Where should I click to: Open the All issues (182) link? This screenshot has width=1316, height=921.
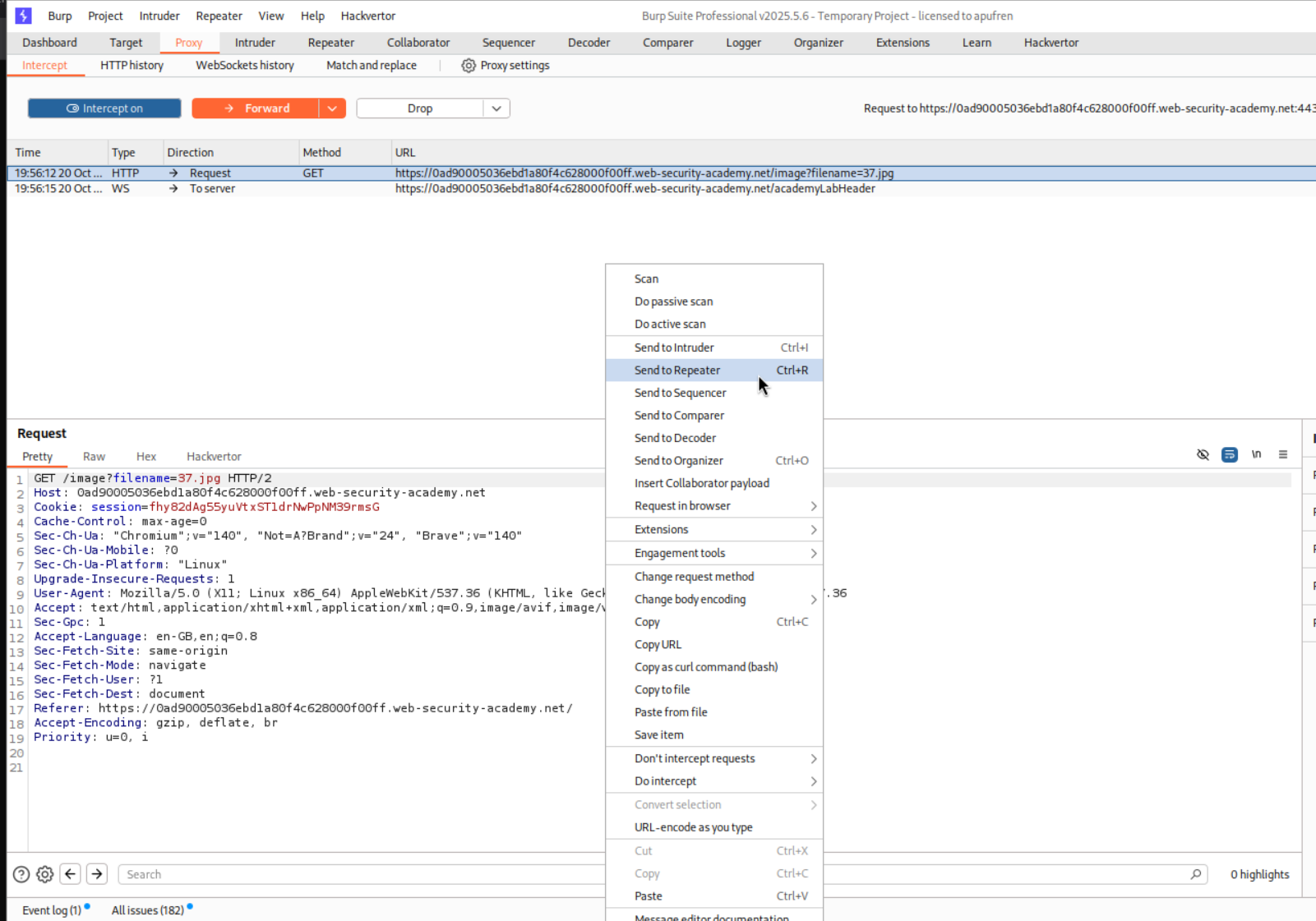pyautogui.click(x=148, y=910)
